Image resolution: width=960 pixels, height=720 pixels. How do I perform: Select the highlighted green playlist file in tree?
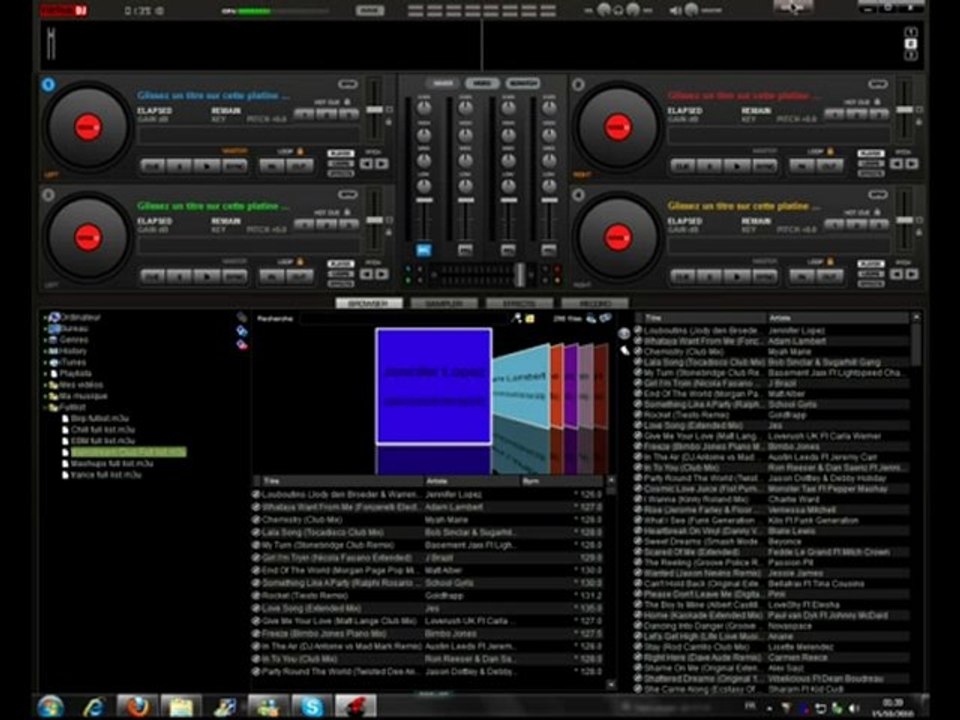pos(128,452)
